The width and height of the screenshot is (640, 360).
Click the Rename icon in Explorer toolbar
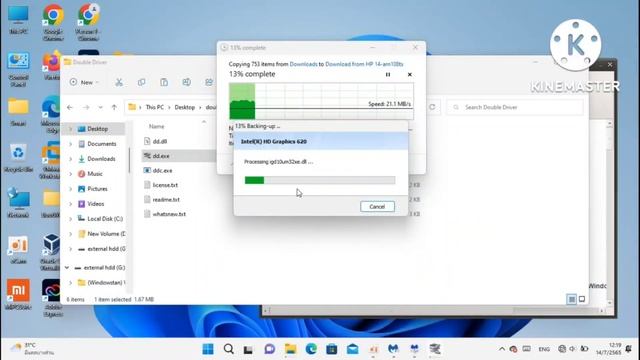[187, 82]
